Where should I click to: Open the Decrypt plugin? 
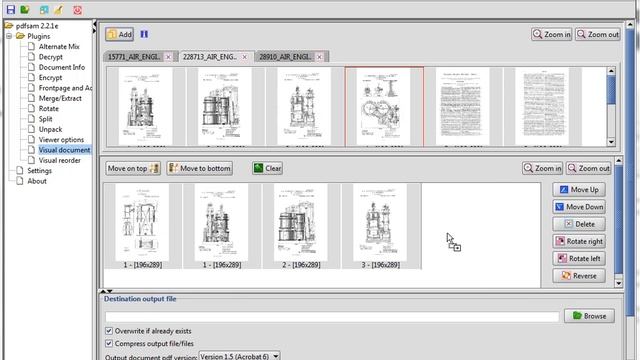51,57
